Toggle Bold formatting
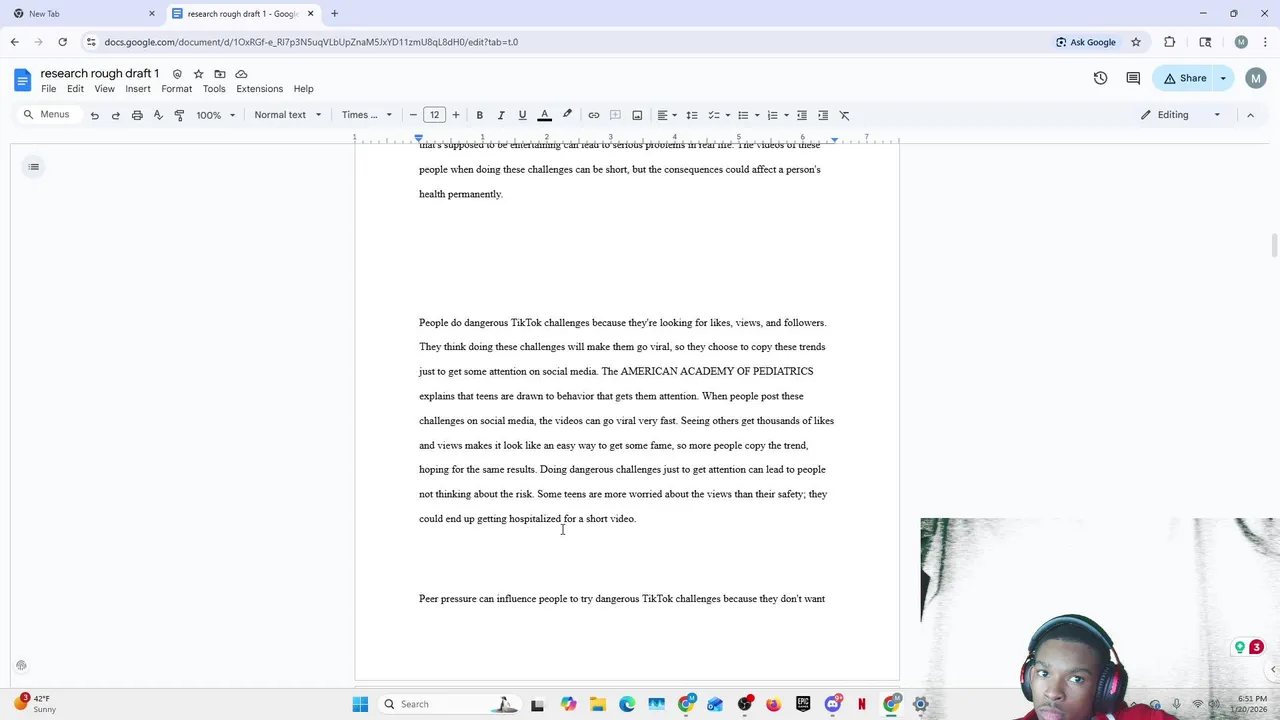The height and width of the screenshot is (720, 1280). tap(479, 115)
